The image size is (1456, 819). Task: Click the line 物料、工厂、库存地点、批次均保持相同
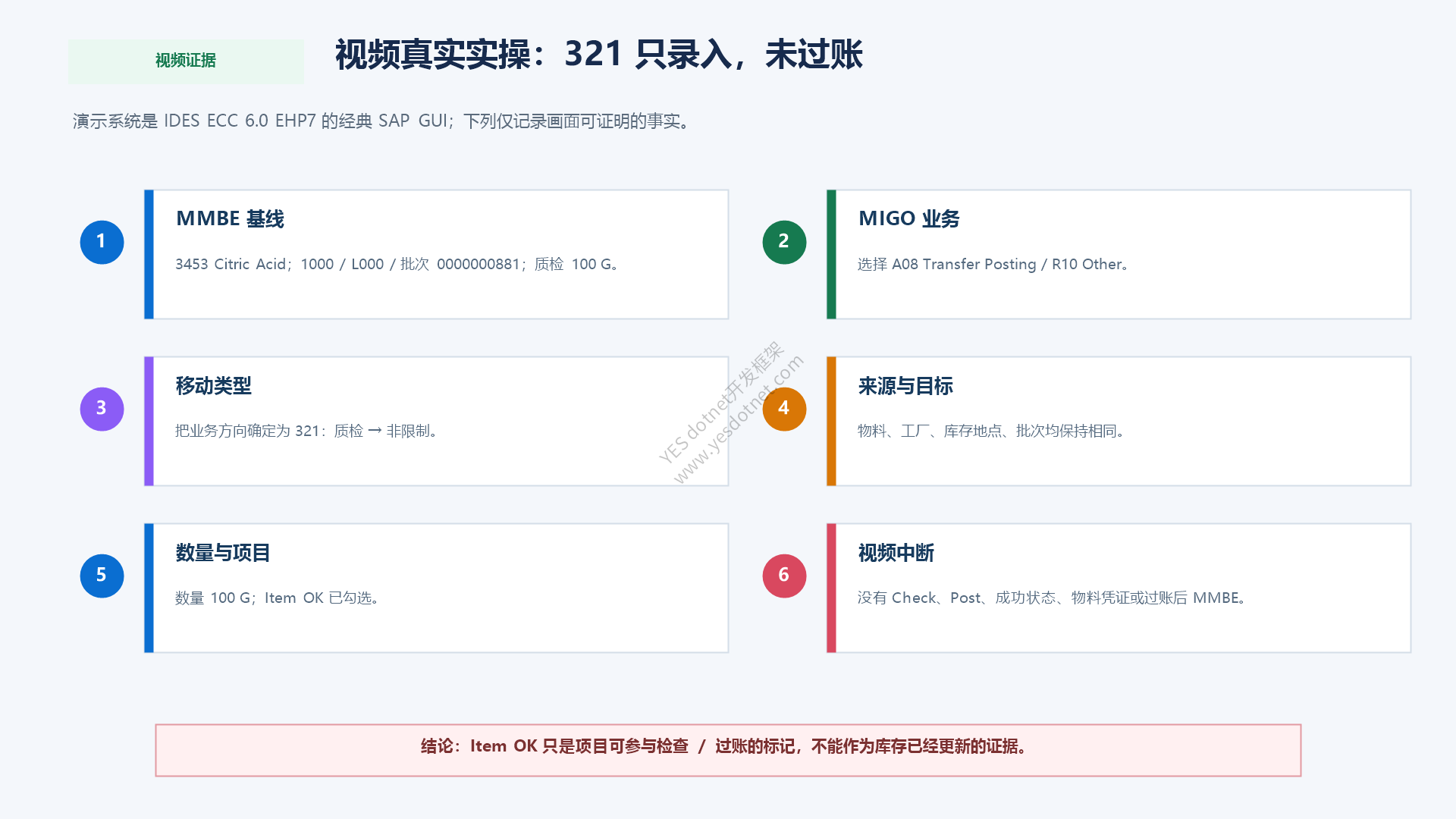point(992,431)
